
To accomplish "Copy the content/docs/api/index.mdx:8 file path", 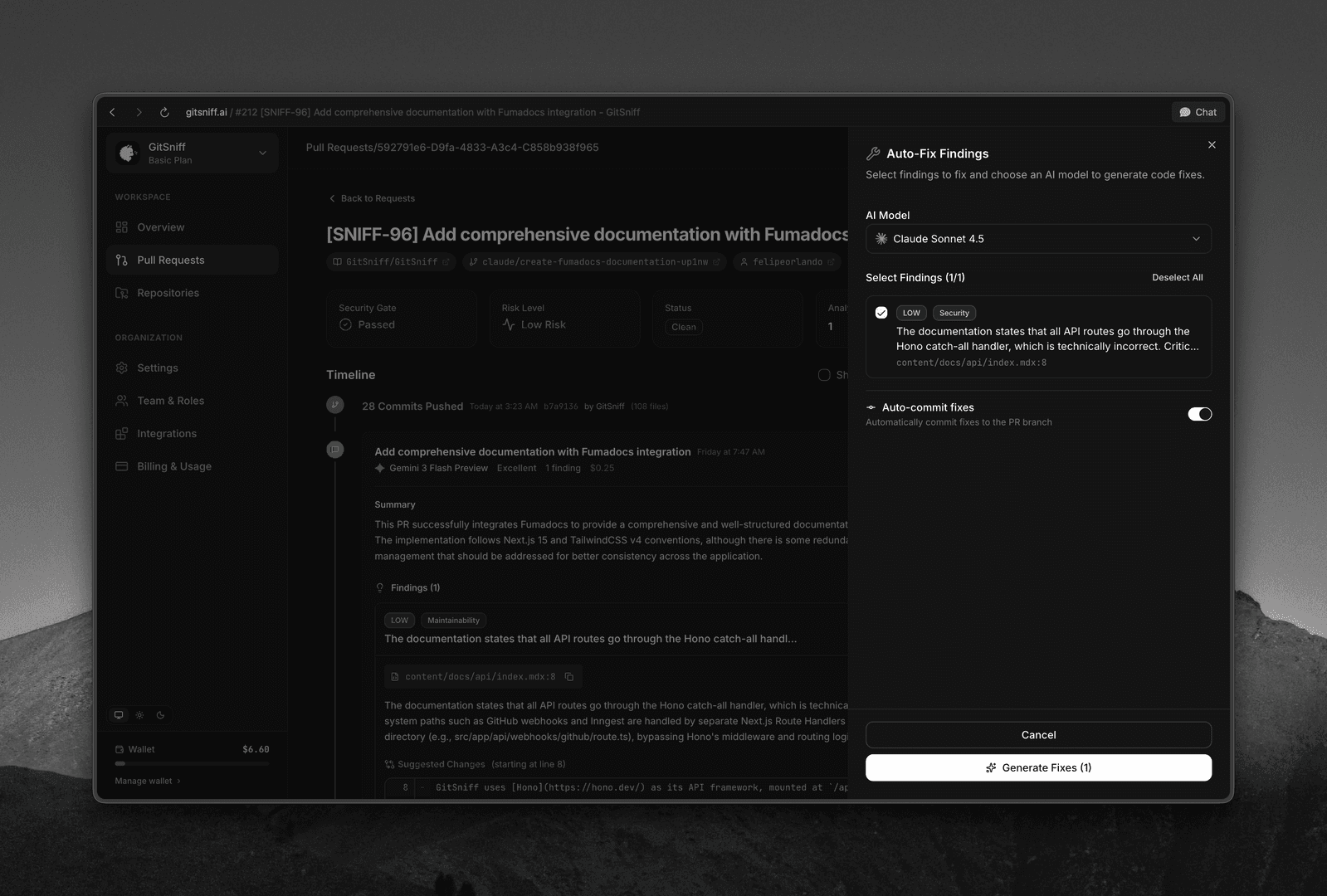I will pyautogui.click(x=569, y=677).
